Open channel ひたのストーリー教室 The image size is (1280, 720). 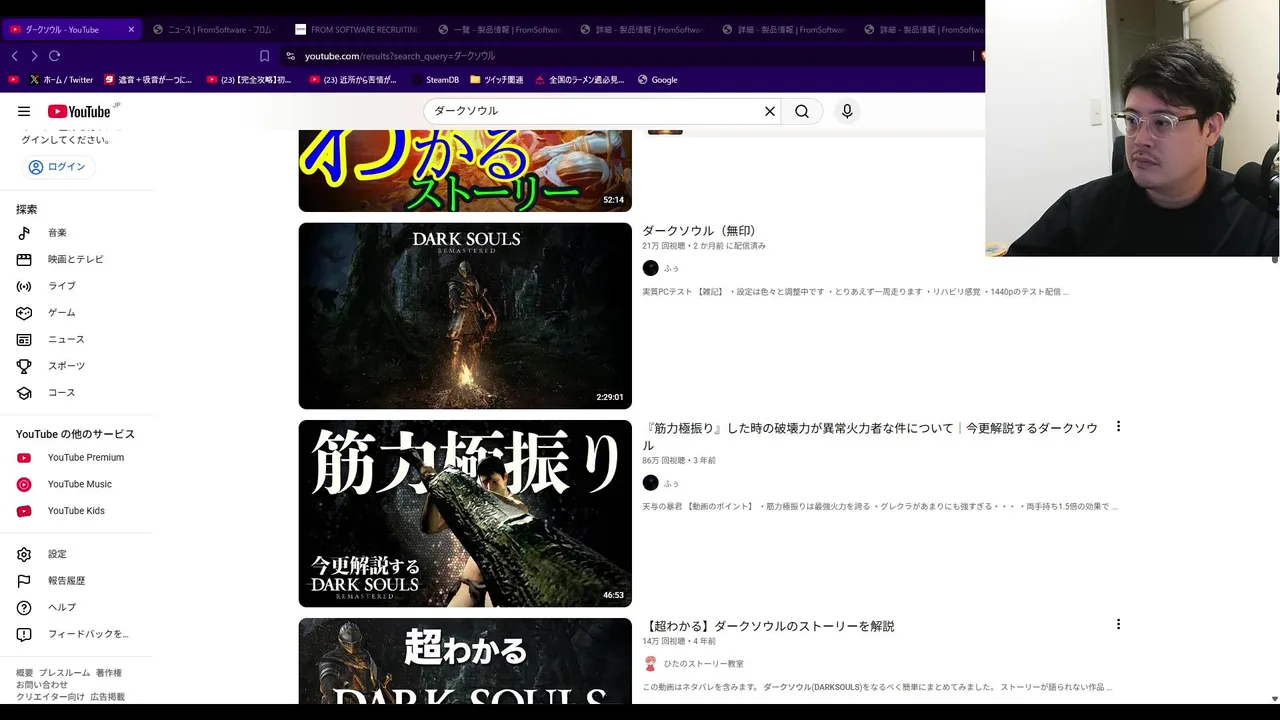pyautogui.click(x=703, y=664)
